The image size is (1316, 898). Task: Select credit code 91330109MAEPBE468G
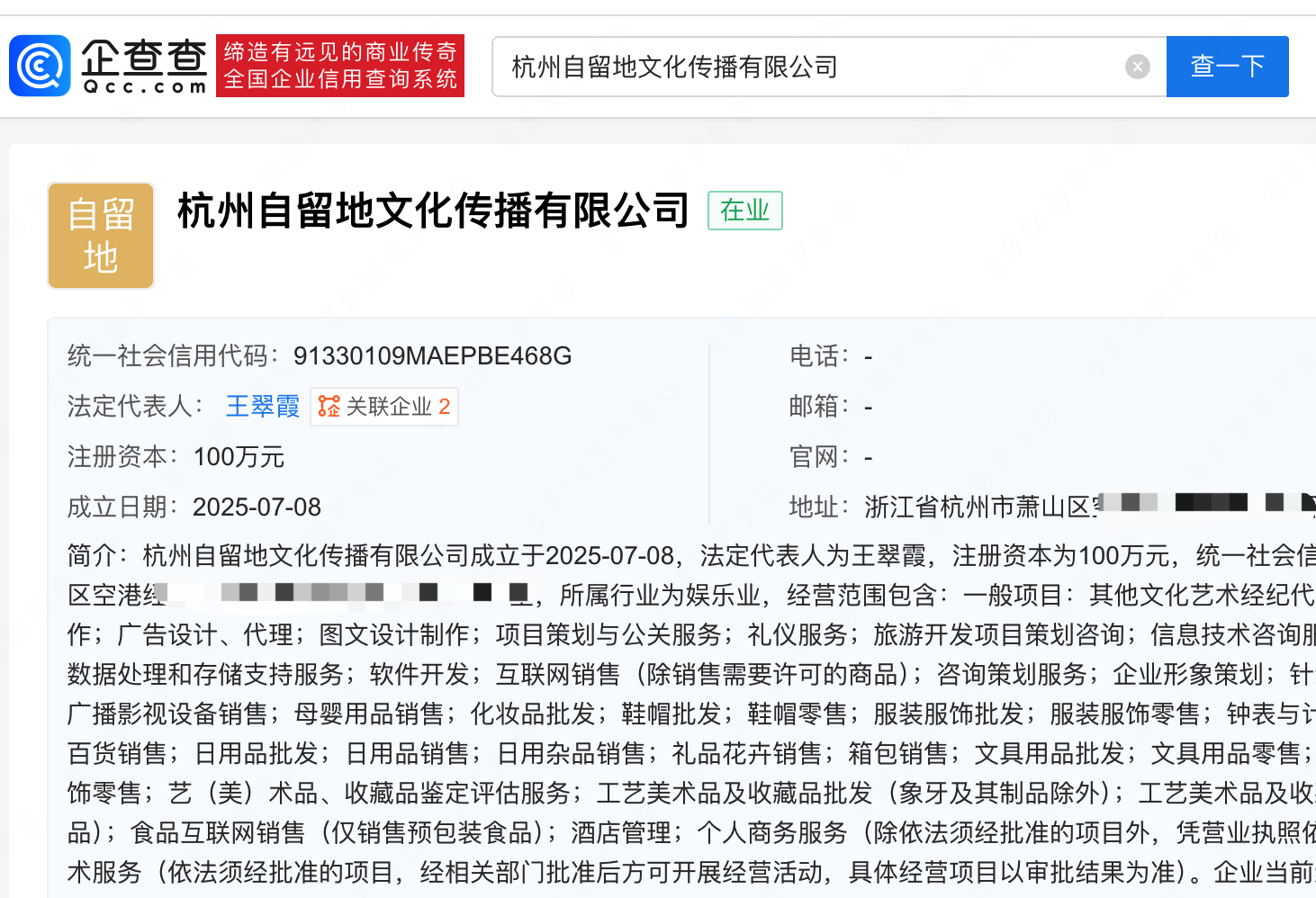point(432,356)
